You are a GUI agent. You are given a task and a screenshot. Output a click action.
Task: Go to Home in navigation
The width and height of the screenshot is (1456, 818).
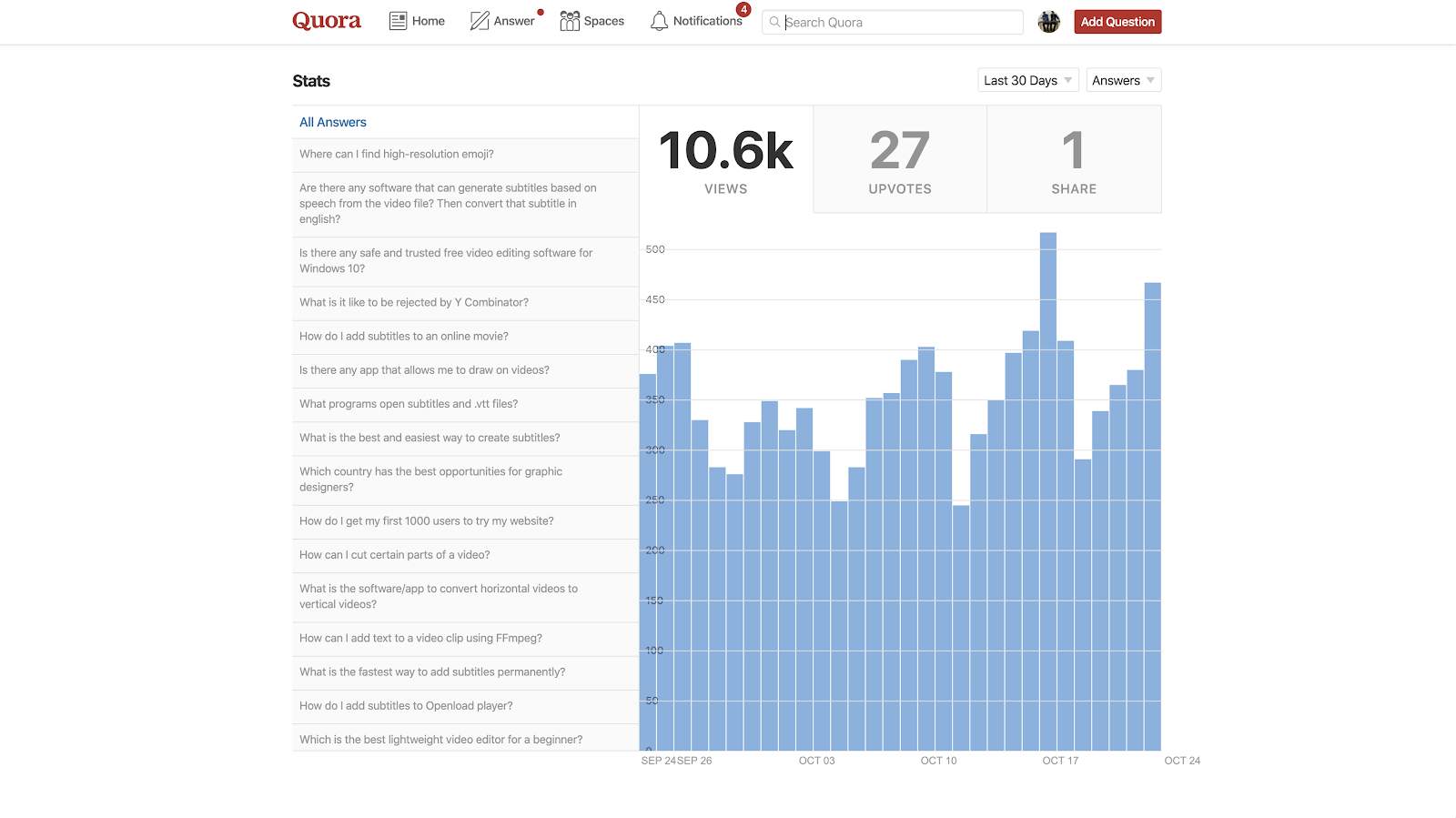point(429,21)
